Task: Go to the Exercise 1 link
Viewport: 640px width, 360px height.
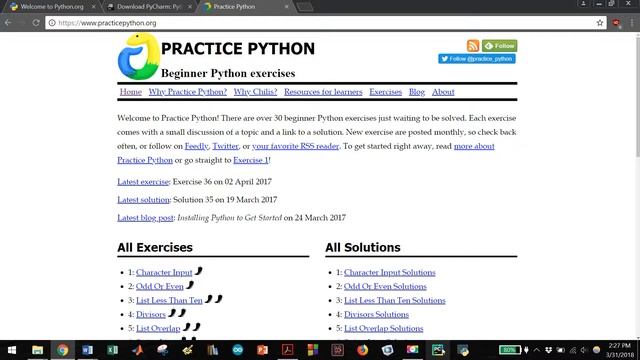Action: [x=251, y=160]
